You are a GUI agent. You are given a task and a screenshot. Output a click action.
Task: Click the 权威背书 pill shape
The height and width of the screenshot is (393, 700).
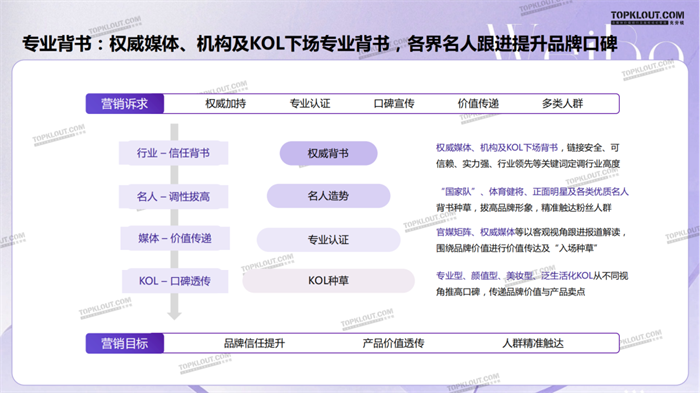pyautogui.click(x=329, y=153)
